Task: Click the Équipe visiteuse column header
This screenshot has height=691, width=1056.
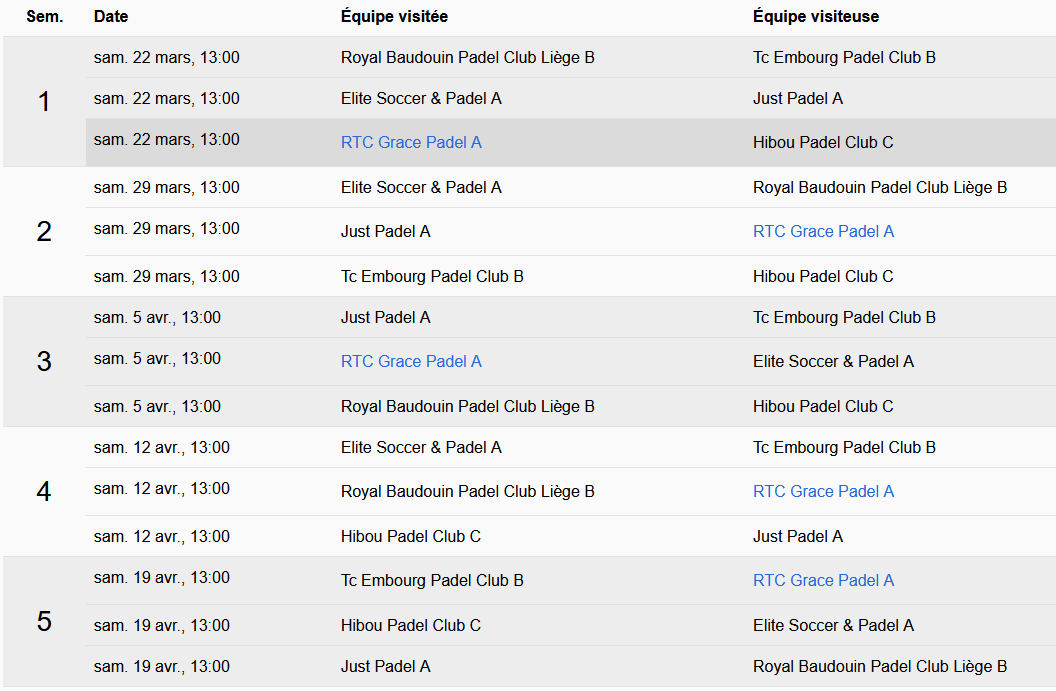Action: point(816,17)
